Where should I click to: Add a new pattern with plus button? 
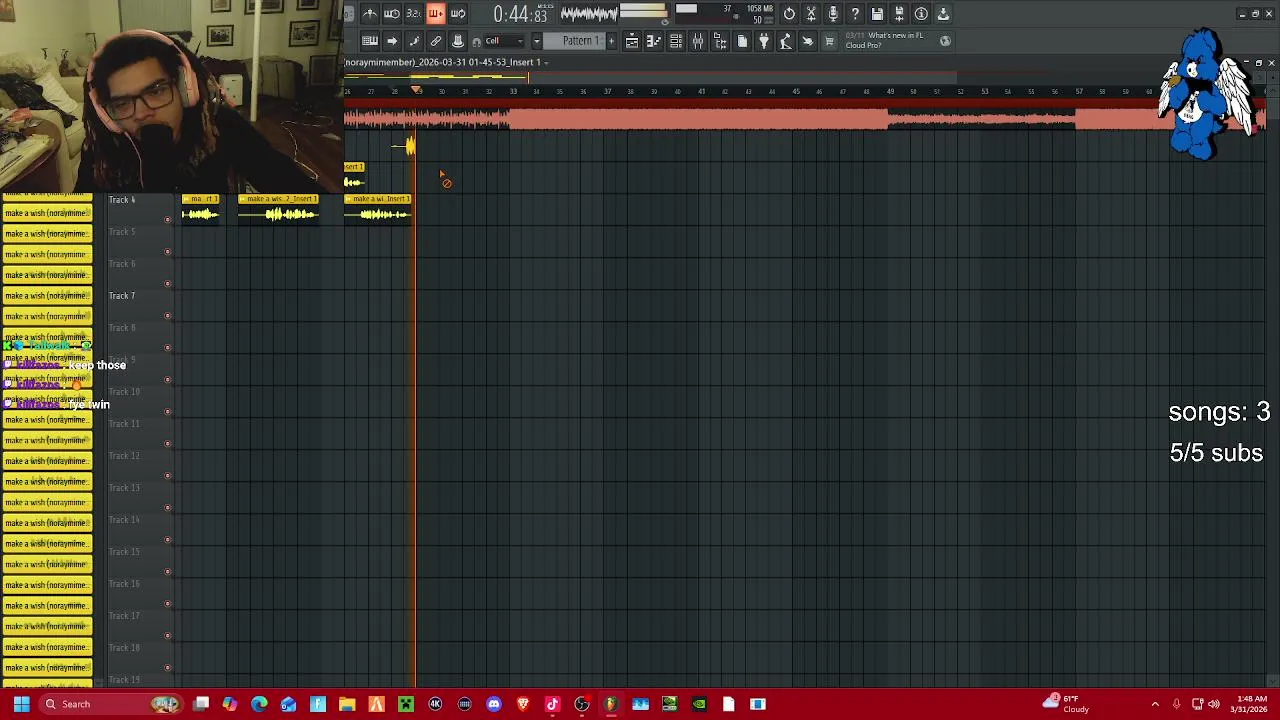coord(612,41)
